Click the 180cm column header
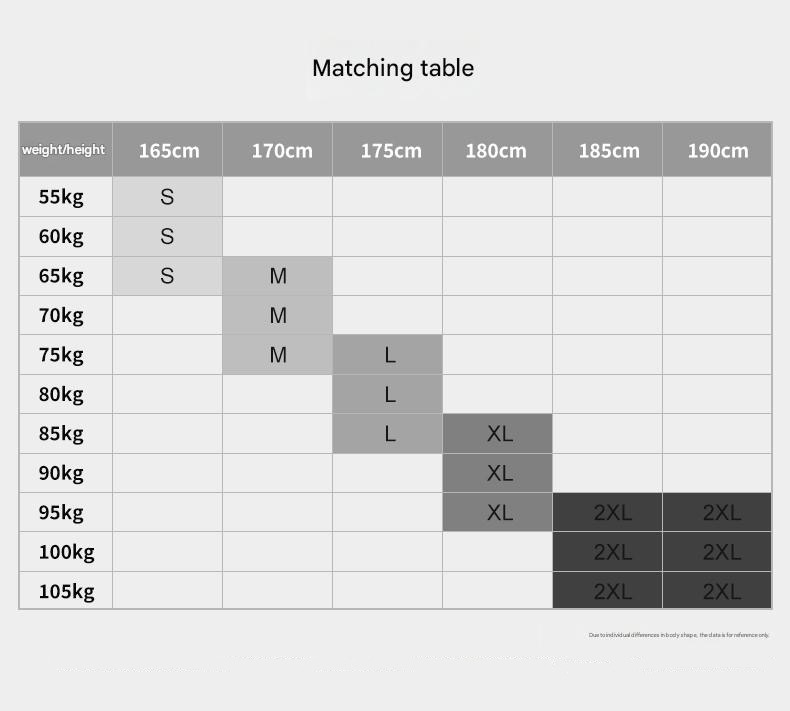The height and width of the screenshot is (711, 790). [x=496, y=151]
